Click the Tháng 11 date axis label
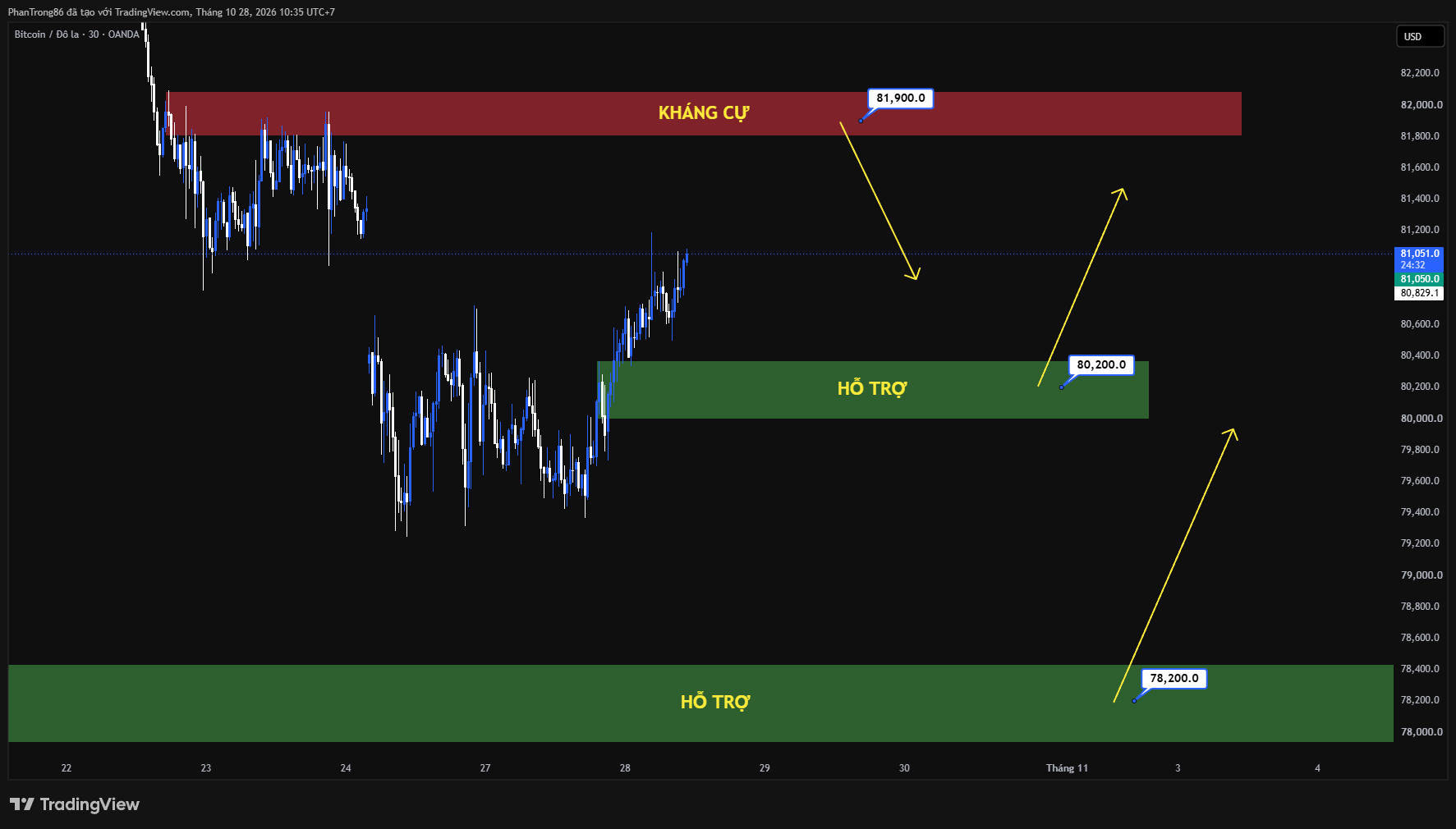Image resolution: width=1456 pixels, height=829 pixels. (1067, 768)
